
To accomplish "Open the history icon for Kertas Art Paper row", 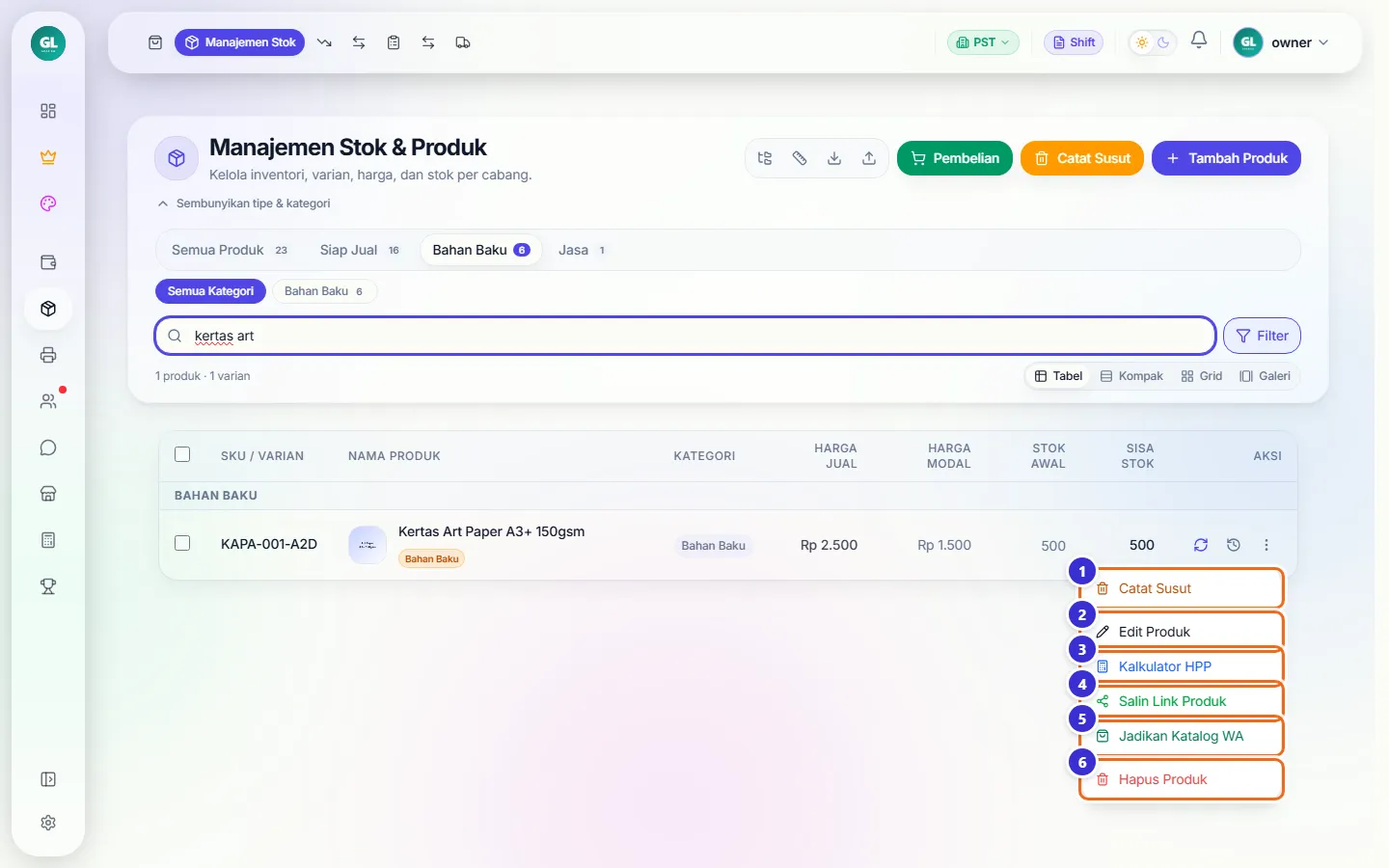I will tap(1234, 545).
